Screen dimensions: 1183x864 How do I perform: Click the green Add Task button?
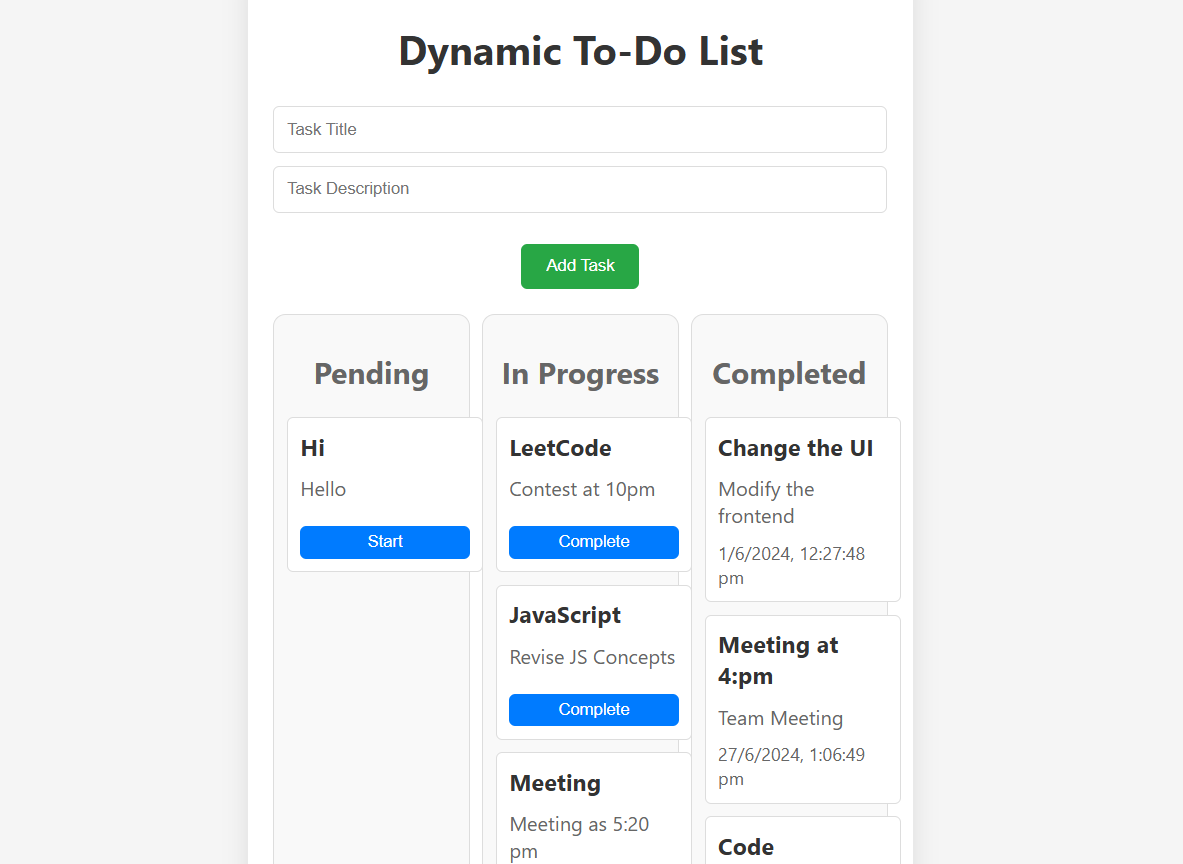[x=579, y=266]
